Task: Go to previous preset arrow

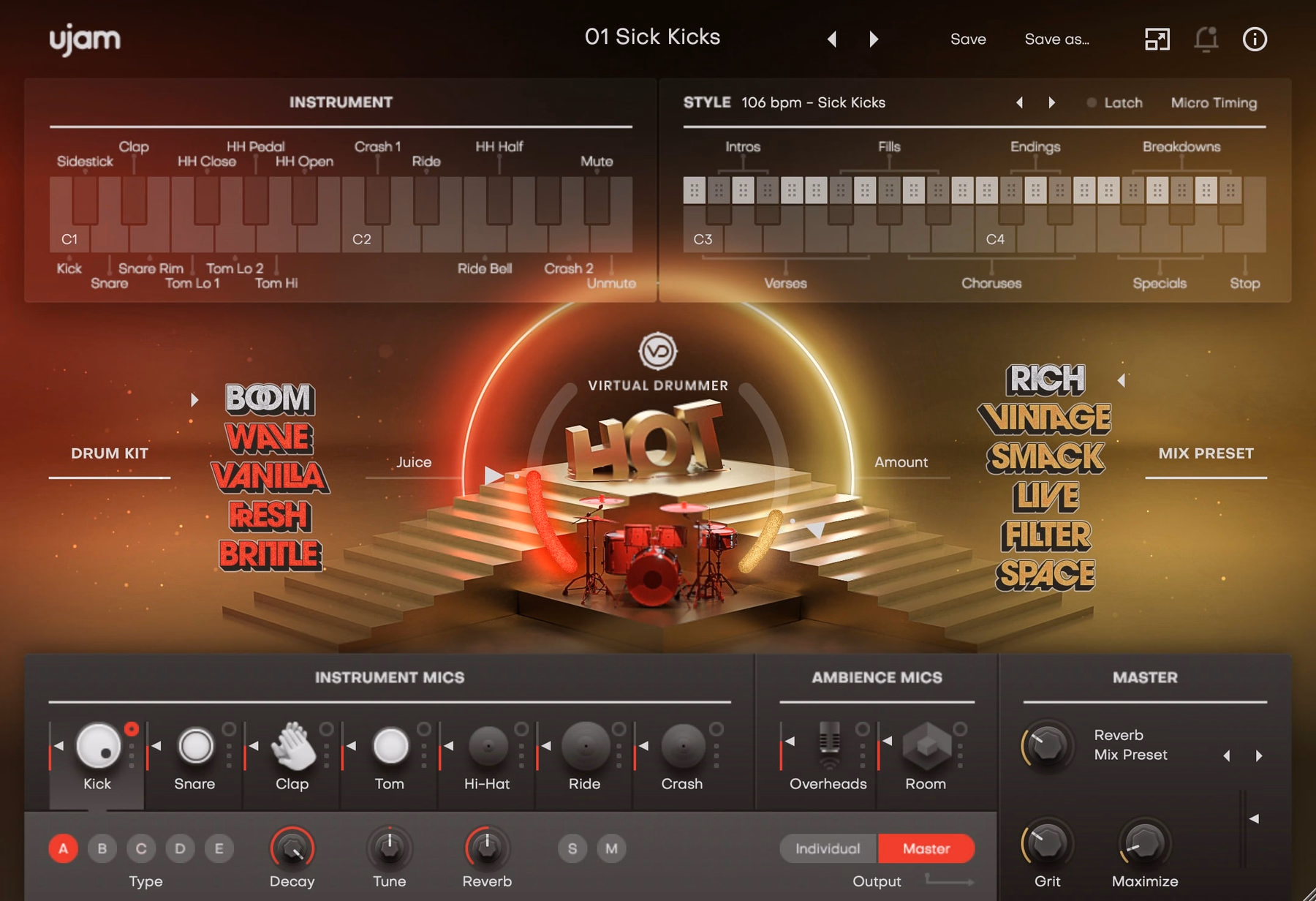Action: coord(832,39)
